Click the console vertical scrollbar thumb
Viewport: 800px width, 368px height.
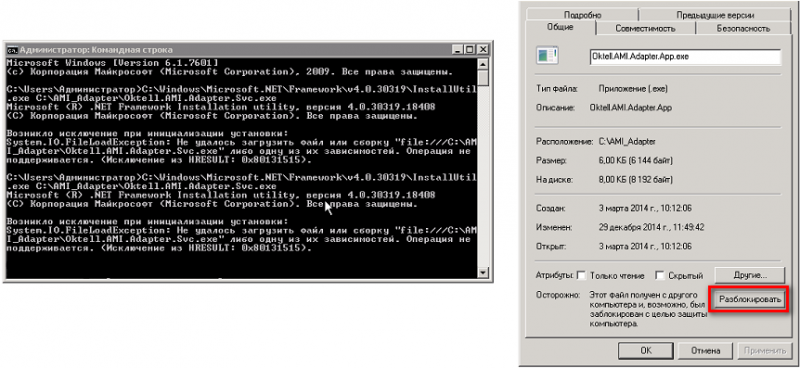click(x=483, y=77)
